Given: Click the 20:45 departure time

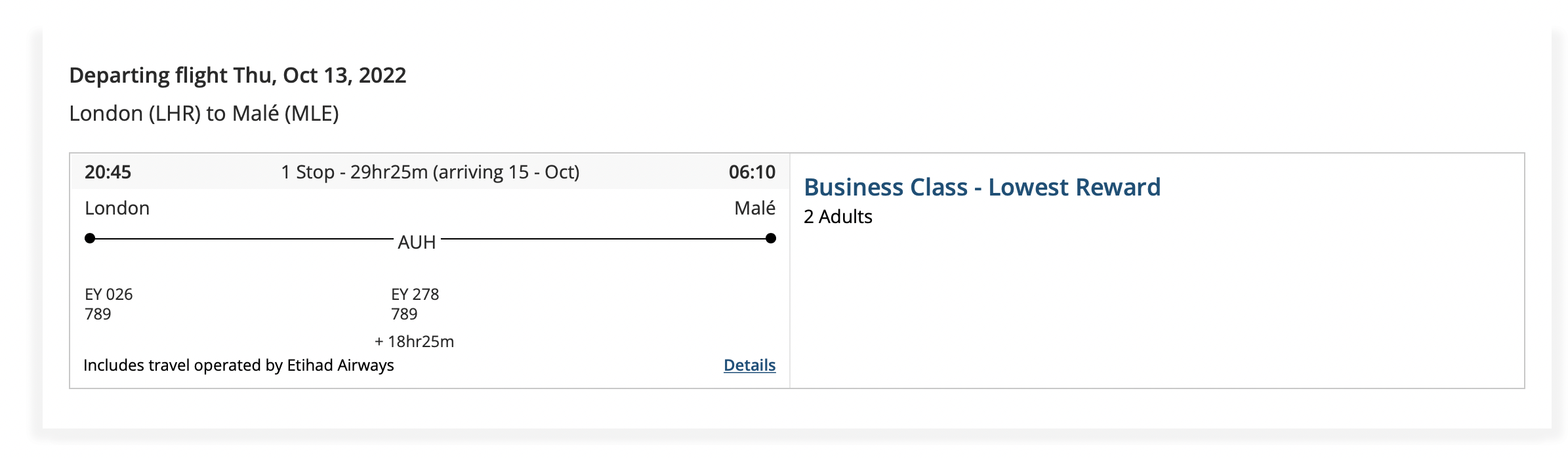Looking at the screenshot, I should [108, 172].
